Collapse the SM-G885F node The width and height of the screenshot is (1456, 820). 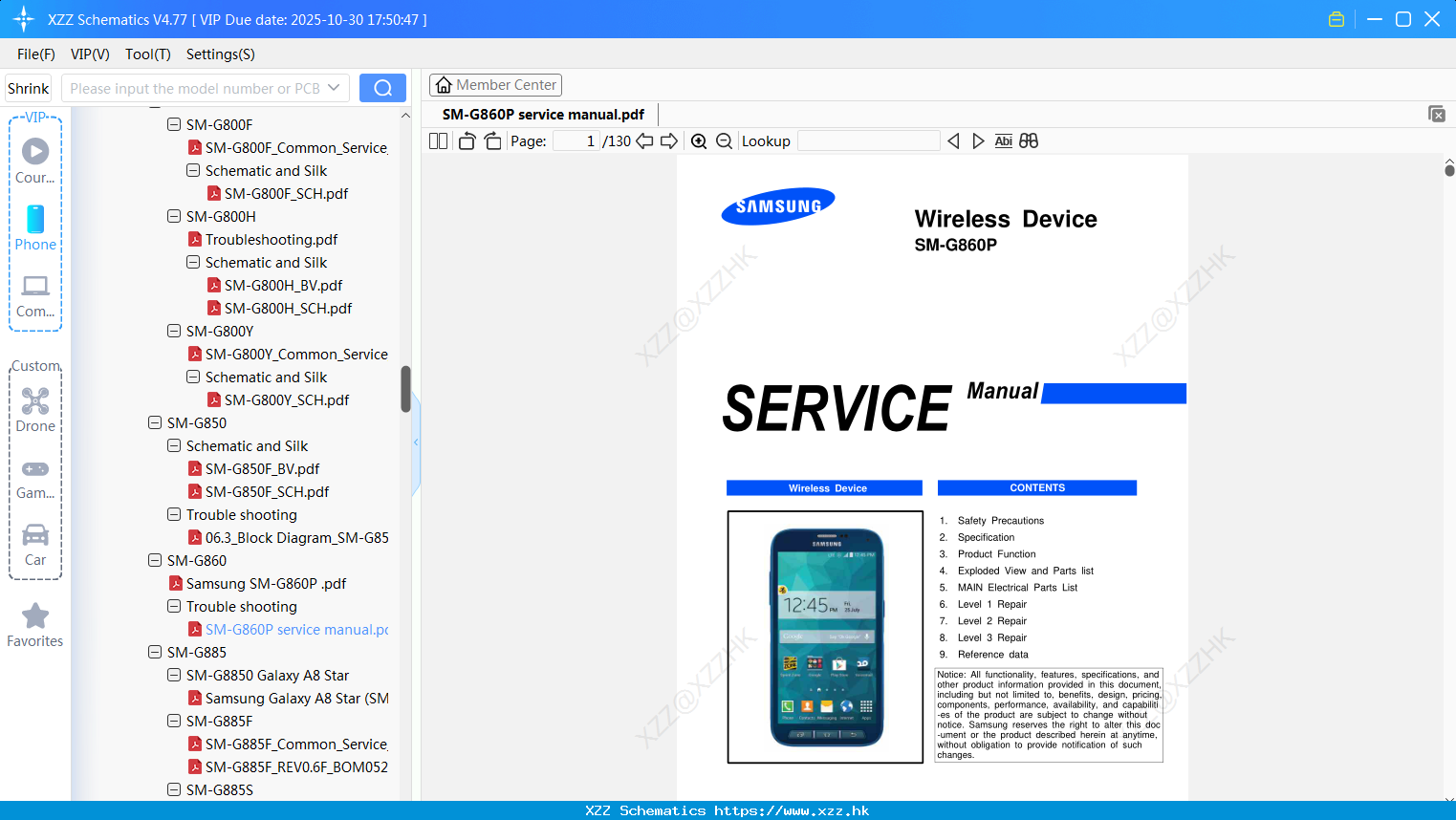point(174,721)
